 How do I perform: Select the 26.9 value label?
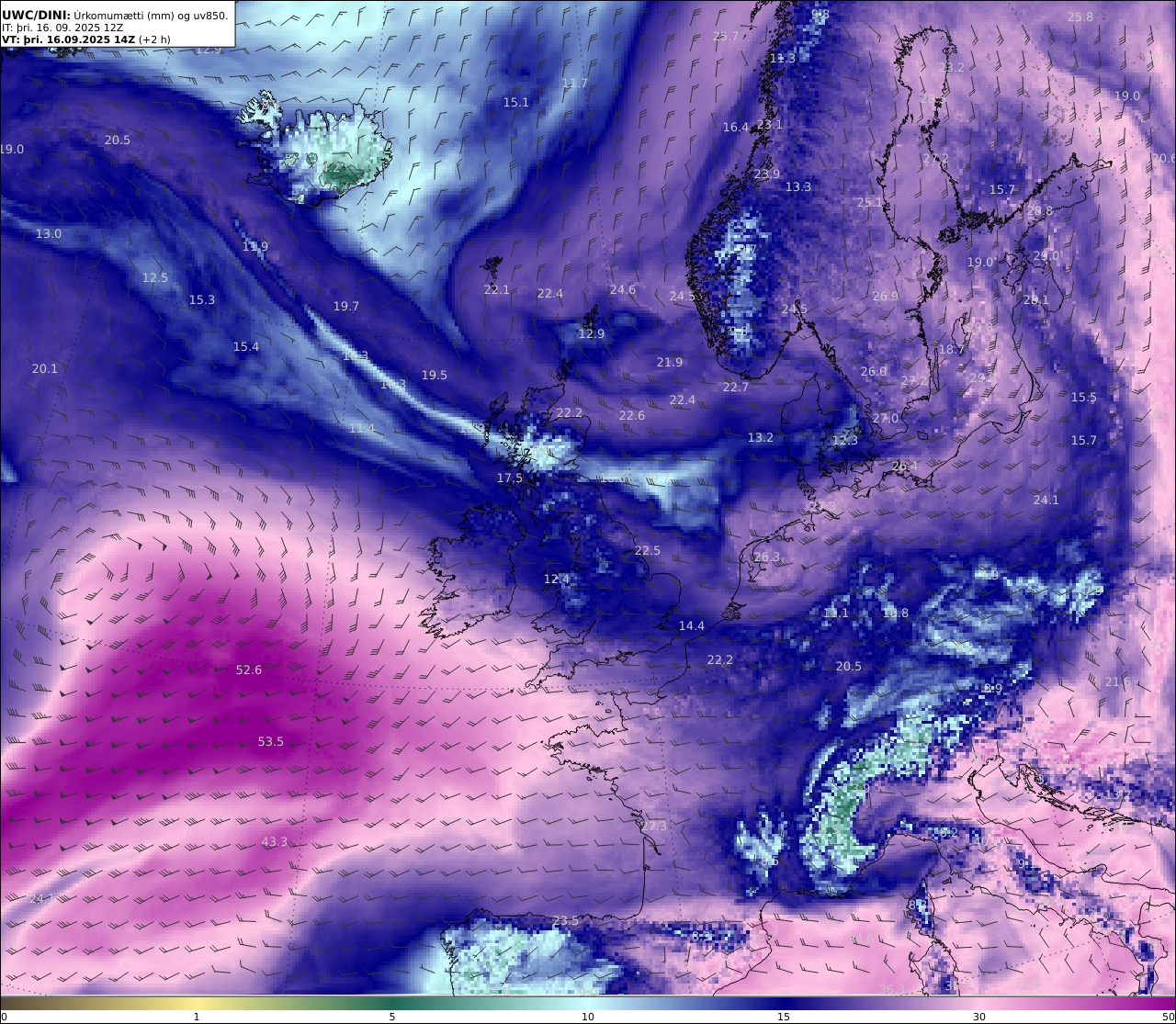(886, 297)
